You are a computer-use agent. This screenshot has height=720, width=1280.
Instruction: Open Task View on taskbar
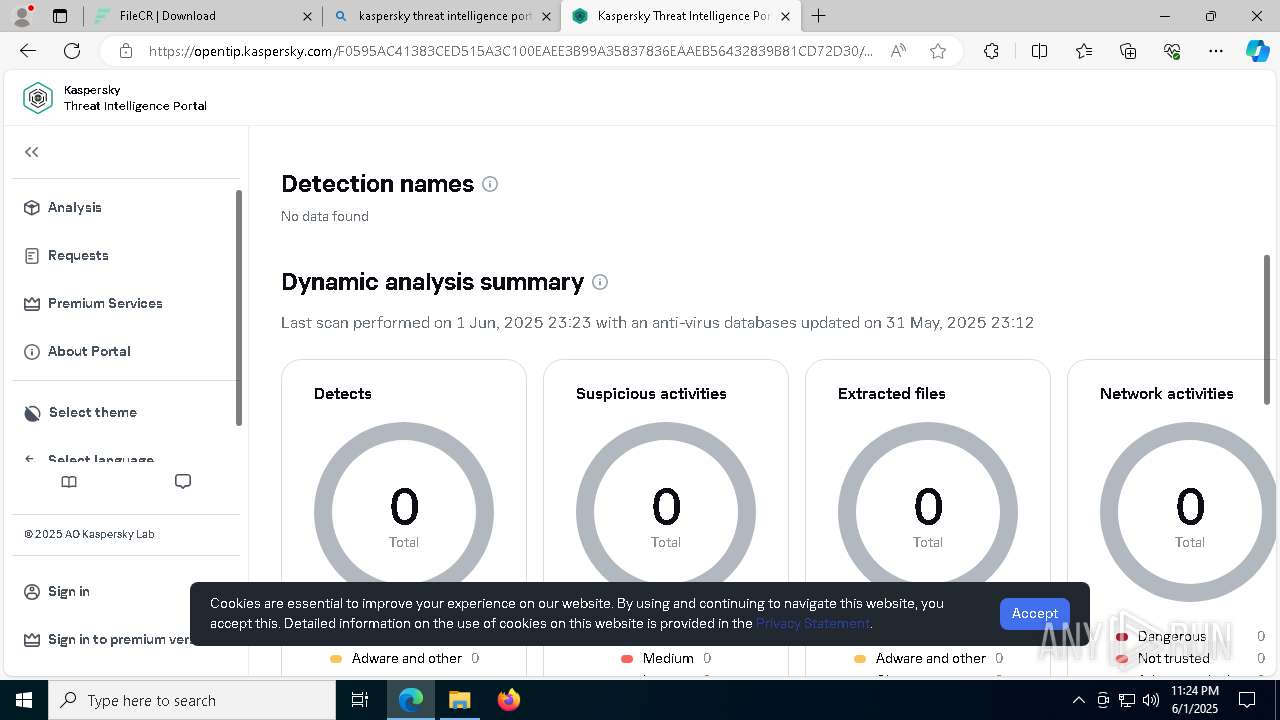point(360,700)
